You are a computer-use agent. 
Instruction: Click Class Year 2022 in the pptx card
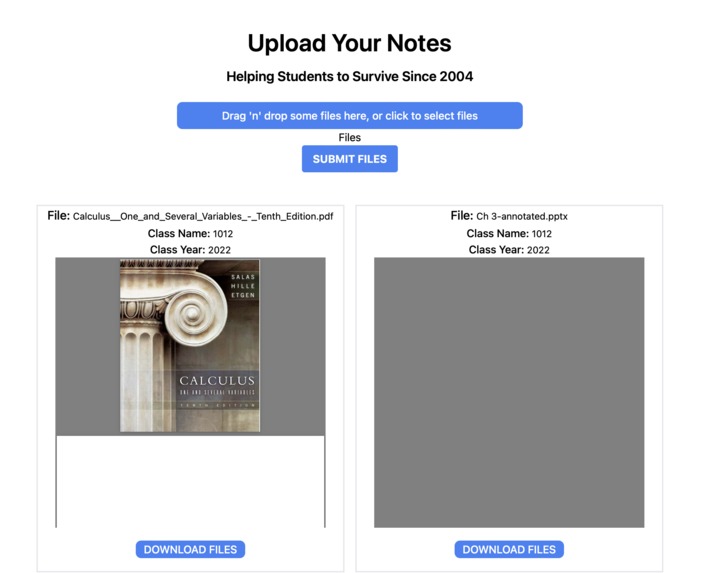click(x=509, y=250)
